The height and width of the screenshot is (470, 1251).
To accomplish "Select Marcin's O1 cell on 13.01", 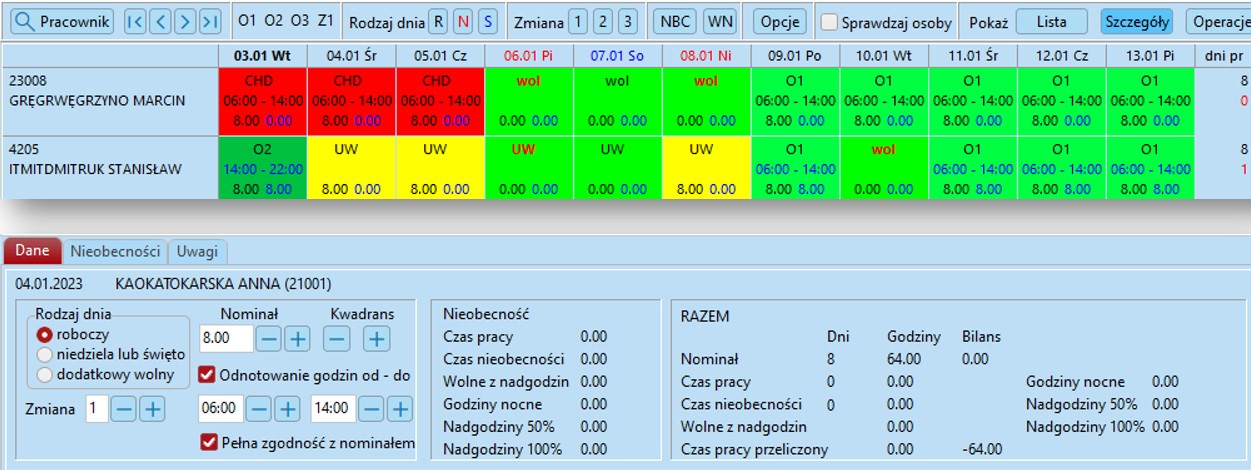I will click(x=1150, y=100).
